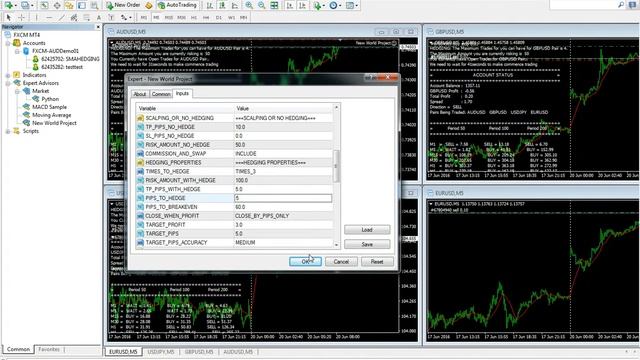Select the crosshair tool

(22, 18)
